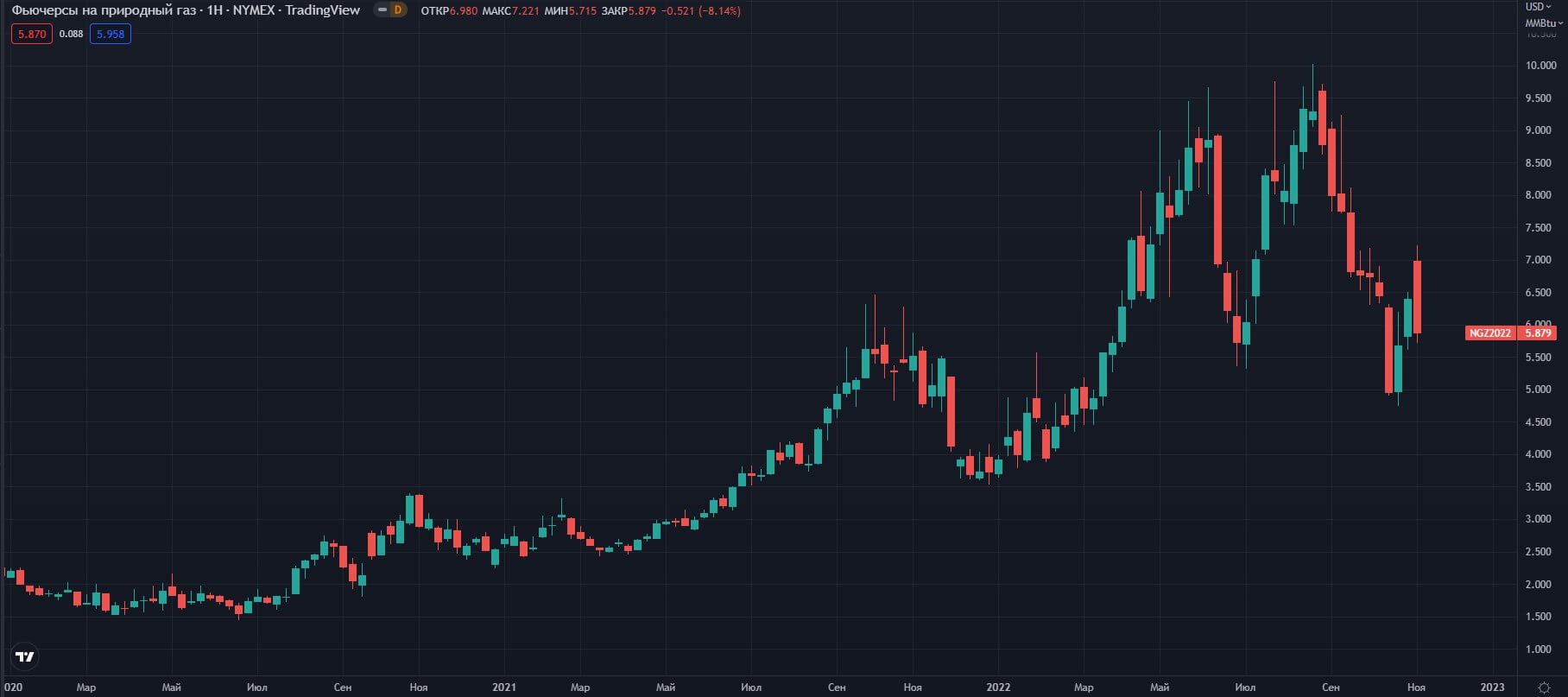Click the orange D market status badge

point(397,10)
